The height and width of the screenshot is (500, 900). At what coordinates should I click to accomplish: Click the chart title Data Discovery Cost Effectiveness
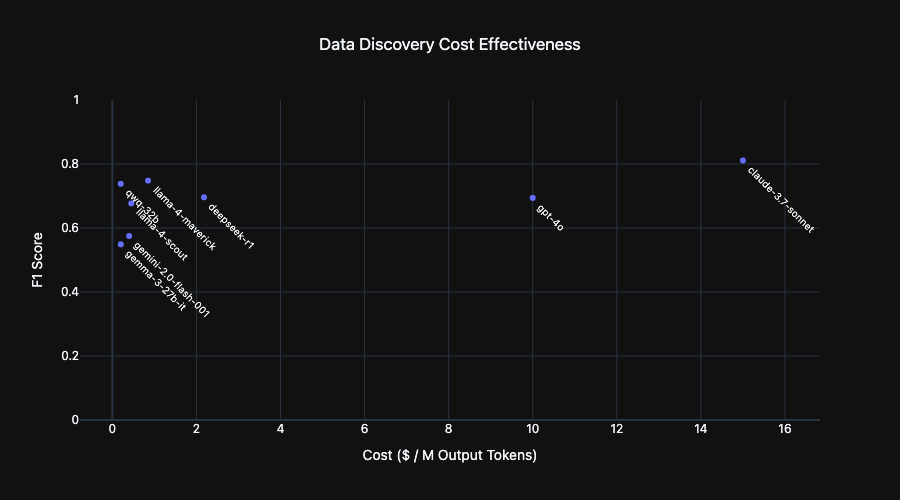(449, 45)
